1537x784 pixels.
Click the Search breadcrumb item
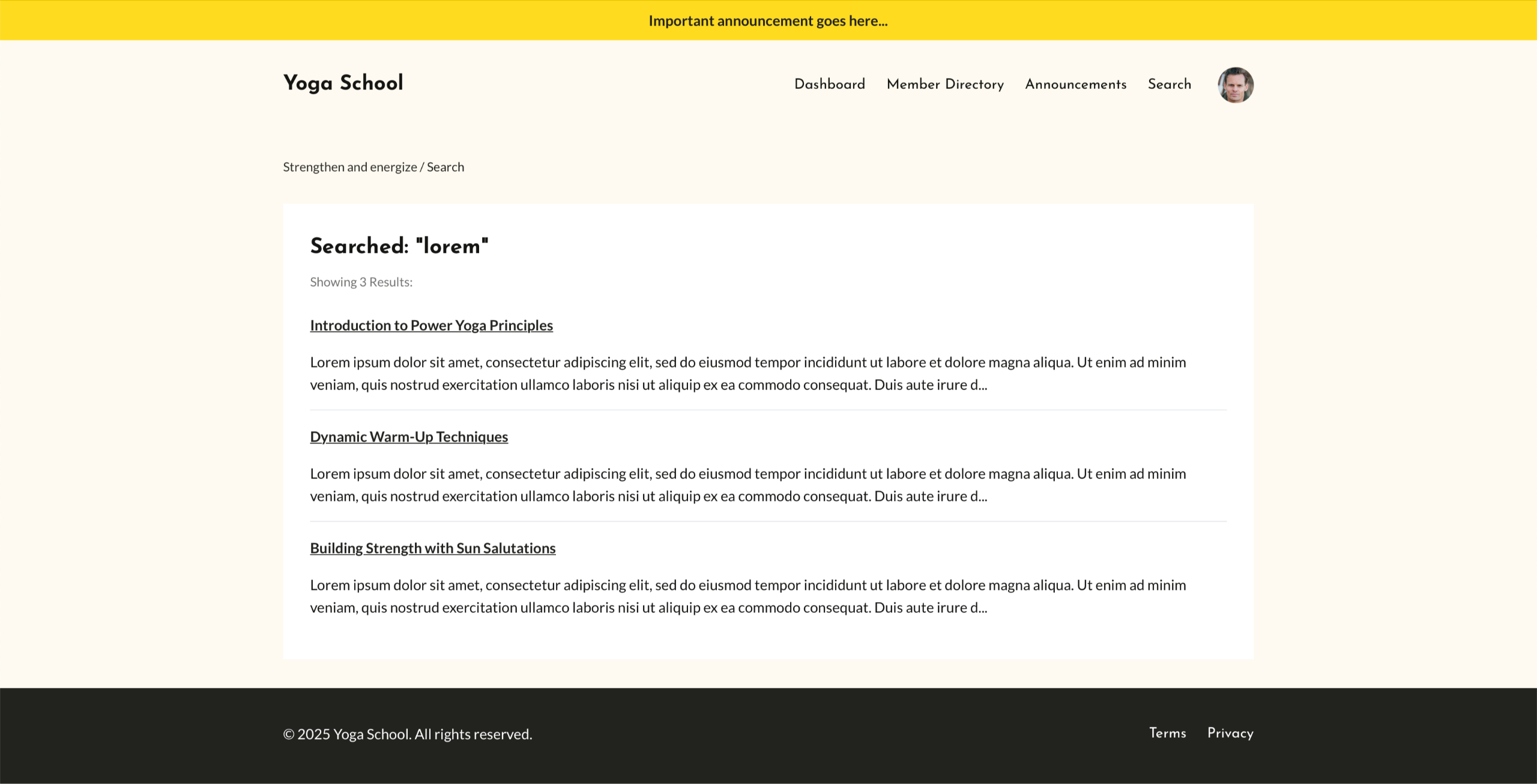[x=445, y=167]
